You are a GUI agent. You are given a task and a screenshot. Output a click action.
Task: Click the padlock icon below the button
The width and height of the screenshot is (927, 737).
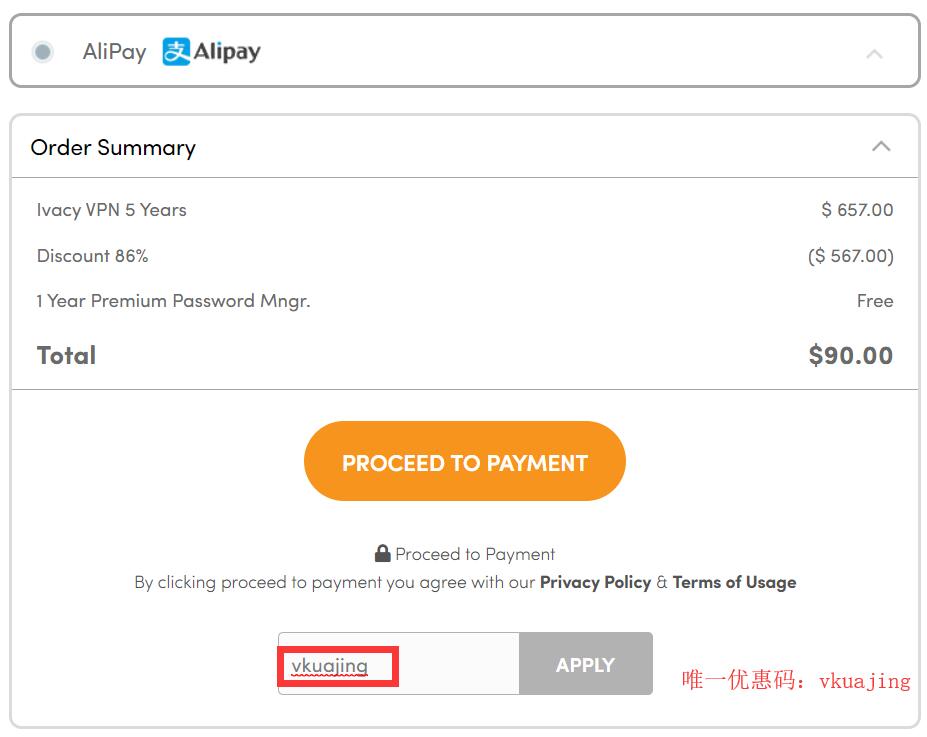[x=382, y=553]
